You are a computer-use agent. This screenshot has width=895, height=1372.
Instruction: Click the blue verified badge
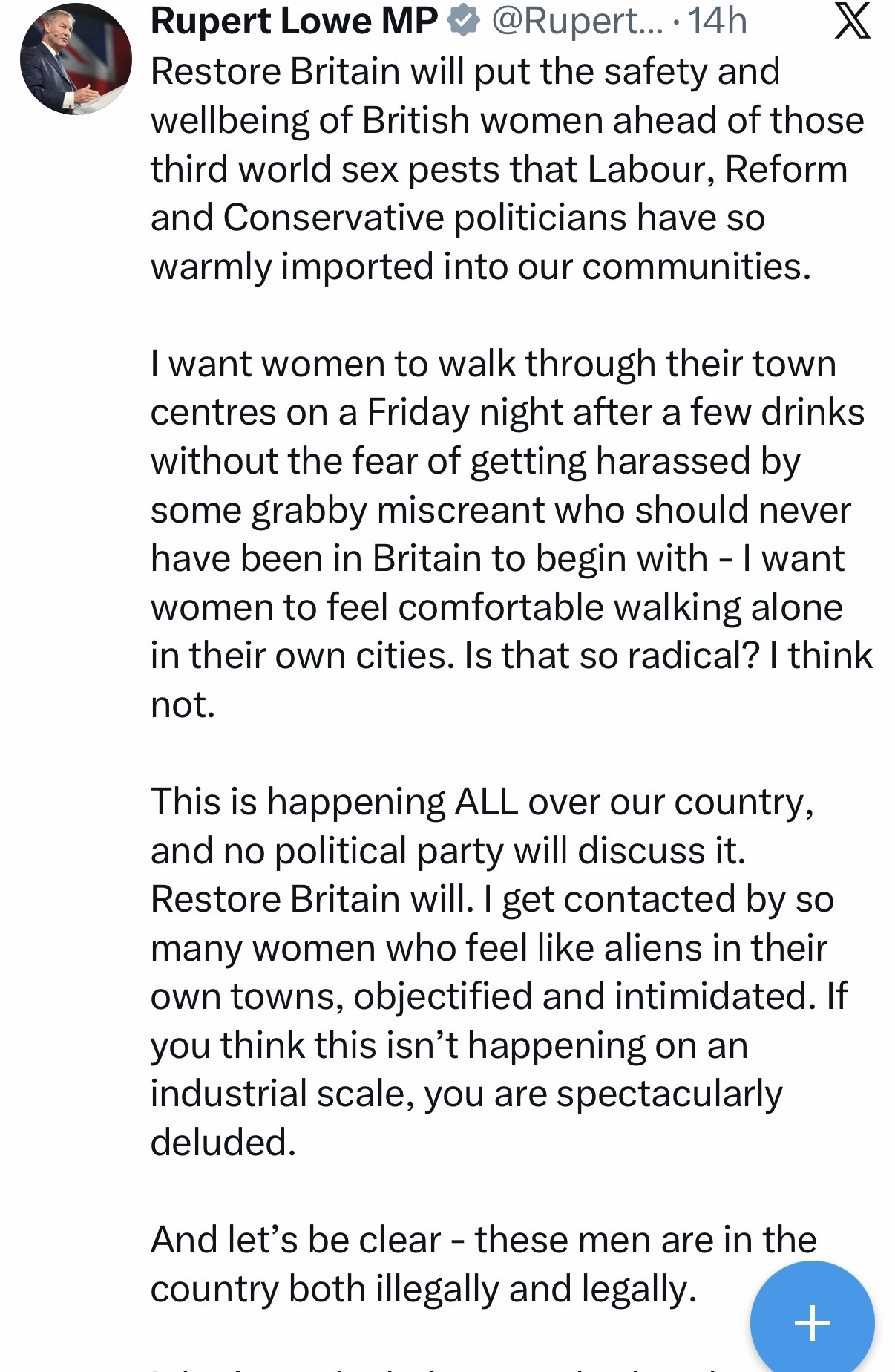[x=463, y=22]
